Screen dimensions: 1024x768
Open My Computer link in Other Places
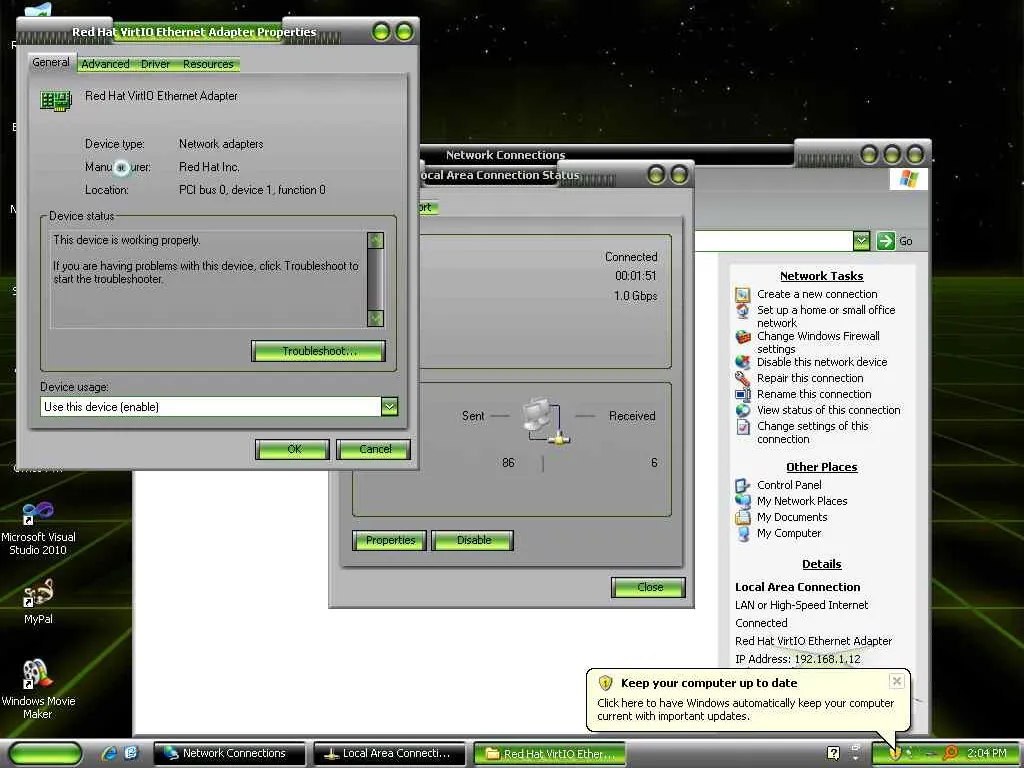(x=789, y=534)
